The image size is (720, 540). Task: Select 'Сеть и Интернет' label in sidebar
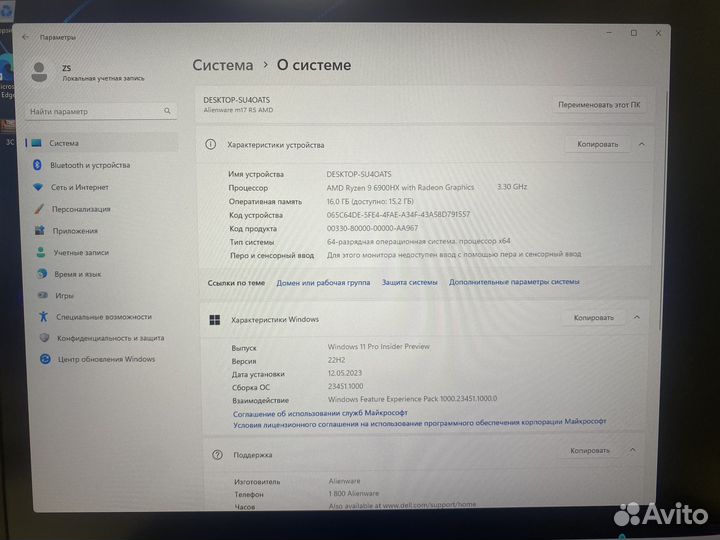79,187
